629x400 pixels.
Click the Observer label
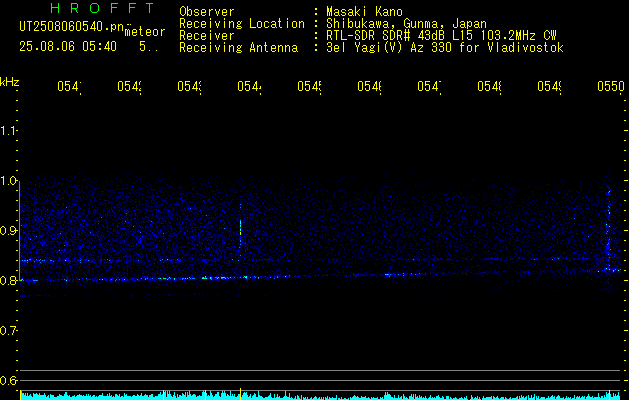(207, 12)
